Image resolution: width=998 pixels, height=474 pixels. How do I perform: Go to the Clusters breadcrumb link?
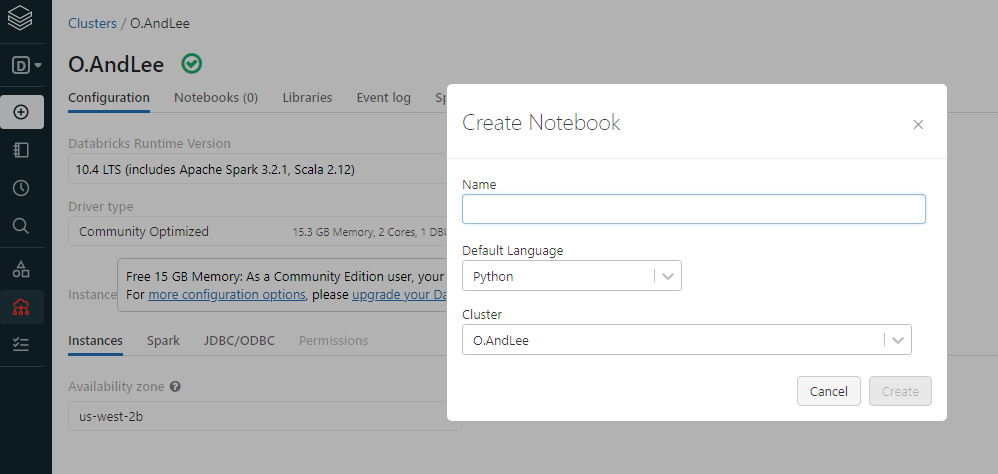tap(92, 24)
